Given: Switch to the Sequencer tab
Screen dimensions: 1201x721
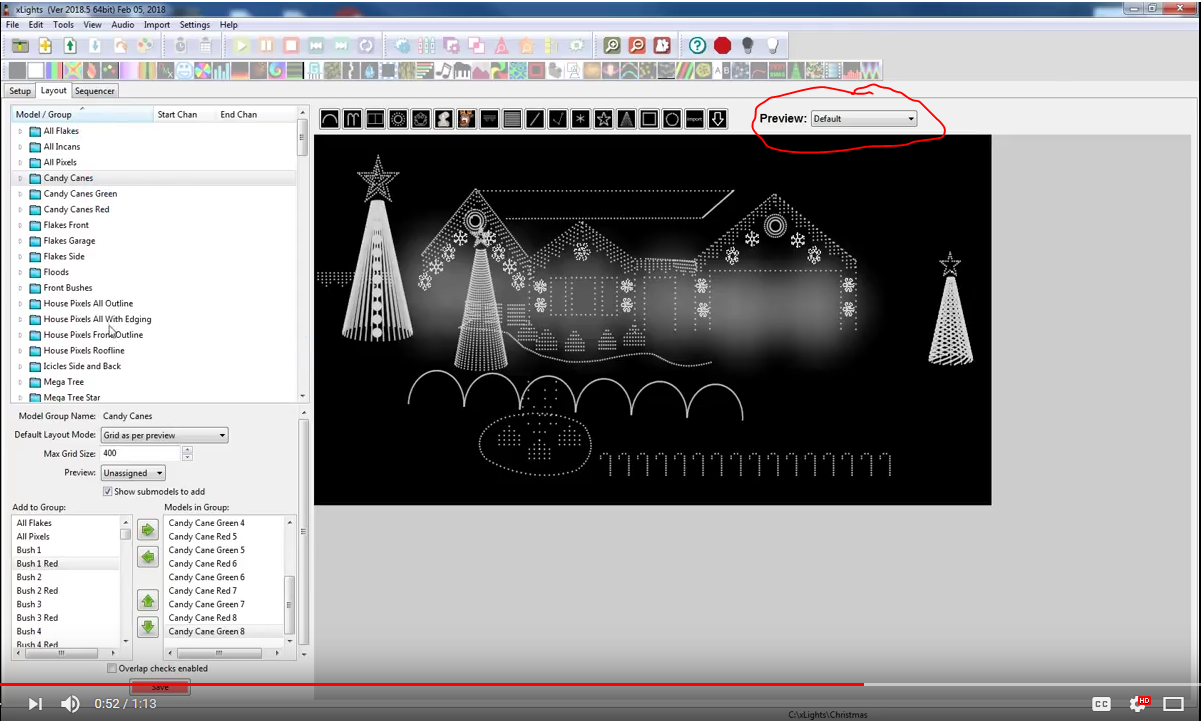Looking at the screenshot, I should [95, 91].
